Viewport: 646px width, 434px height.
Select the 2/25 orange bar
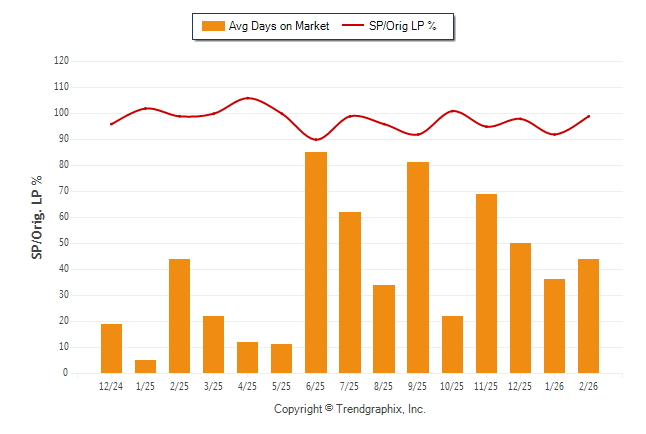coord(180,316)
